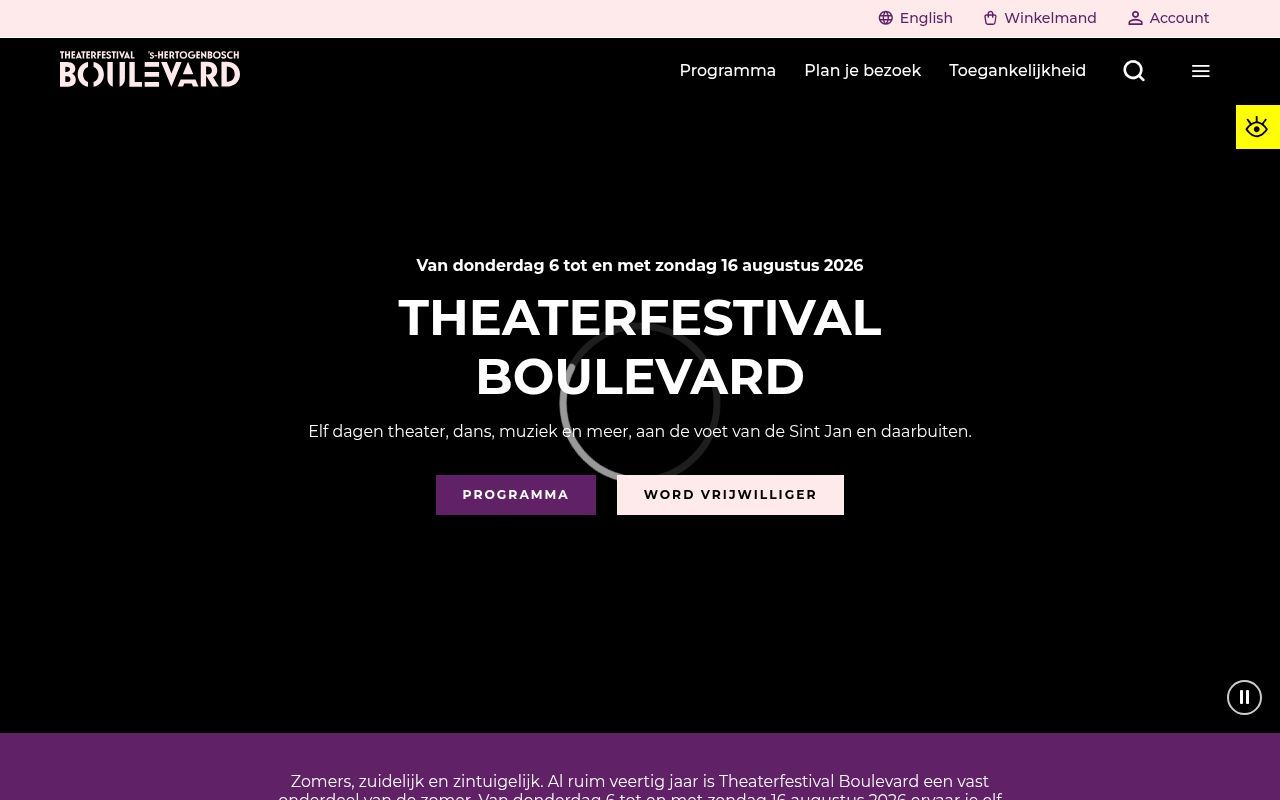1280x800 pixels.
Task: Click the festival dates text line
Action: [x=640, y=265]
